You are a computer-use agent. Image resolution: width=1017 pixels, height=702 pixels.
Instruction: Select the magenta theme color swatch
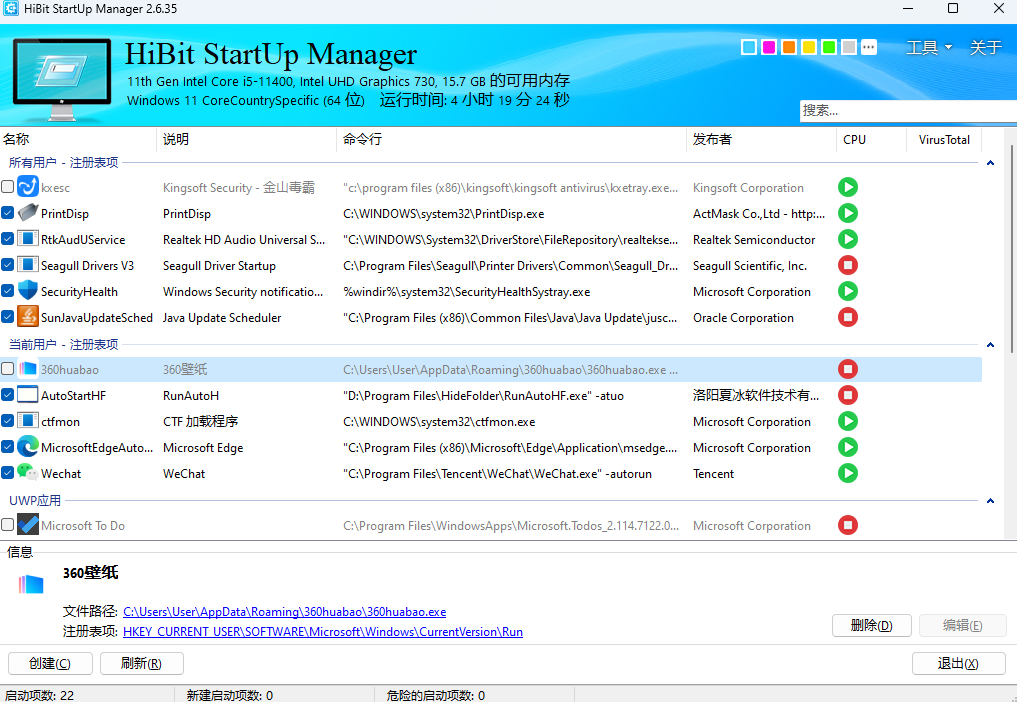tap(769, 47)
